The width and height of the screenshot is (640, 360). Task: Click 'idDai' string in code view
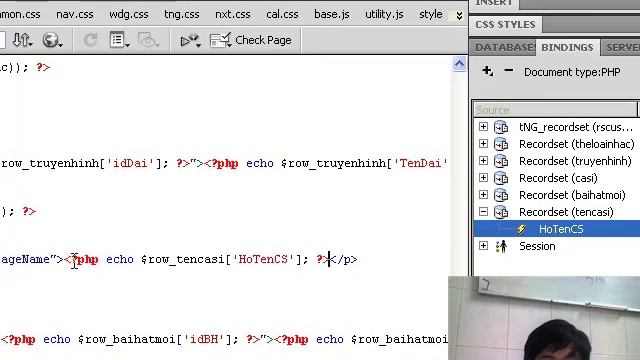coord(130,164)
